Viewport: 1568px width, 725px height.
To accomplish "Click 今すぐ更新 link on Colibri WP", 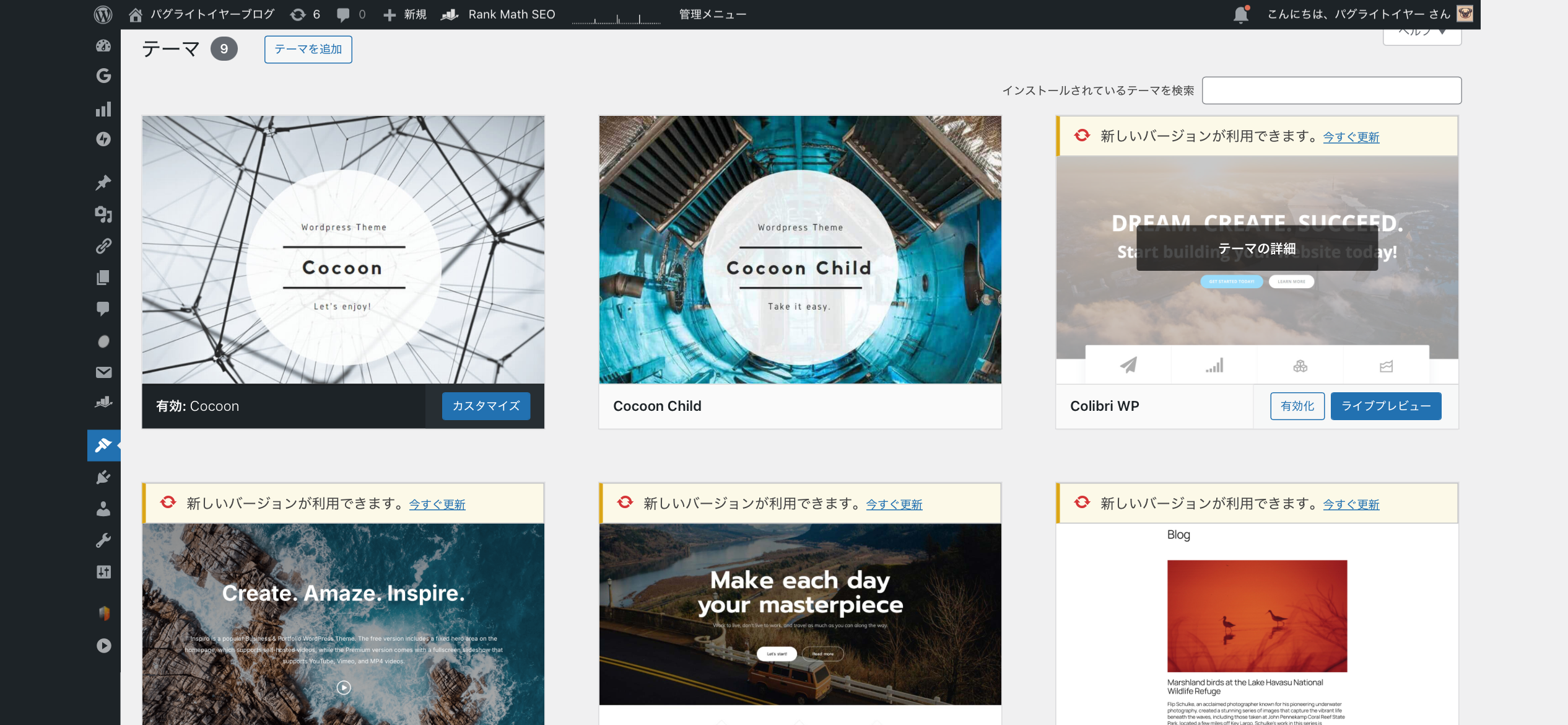I will 1351,137.
